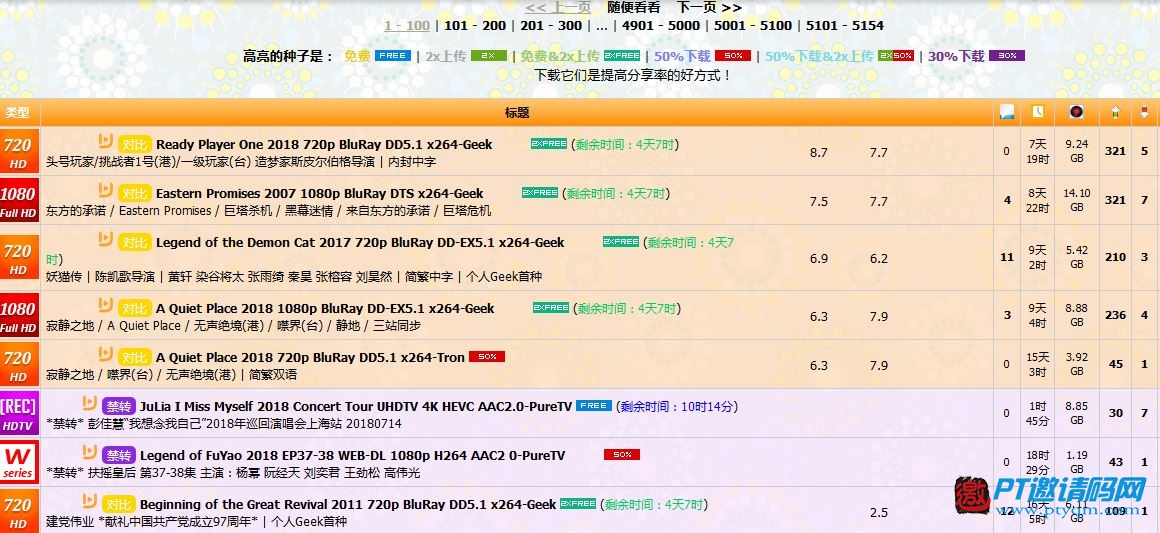This screenshot has height=533, width=1160.
Task: Open Eastern Promises 2007 1080p torrent title
Action: pyautogui.click(x=320, y=194)
